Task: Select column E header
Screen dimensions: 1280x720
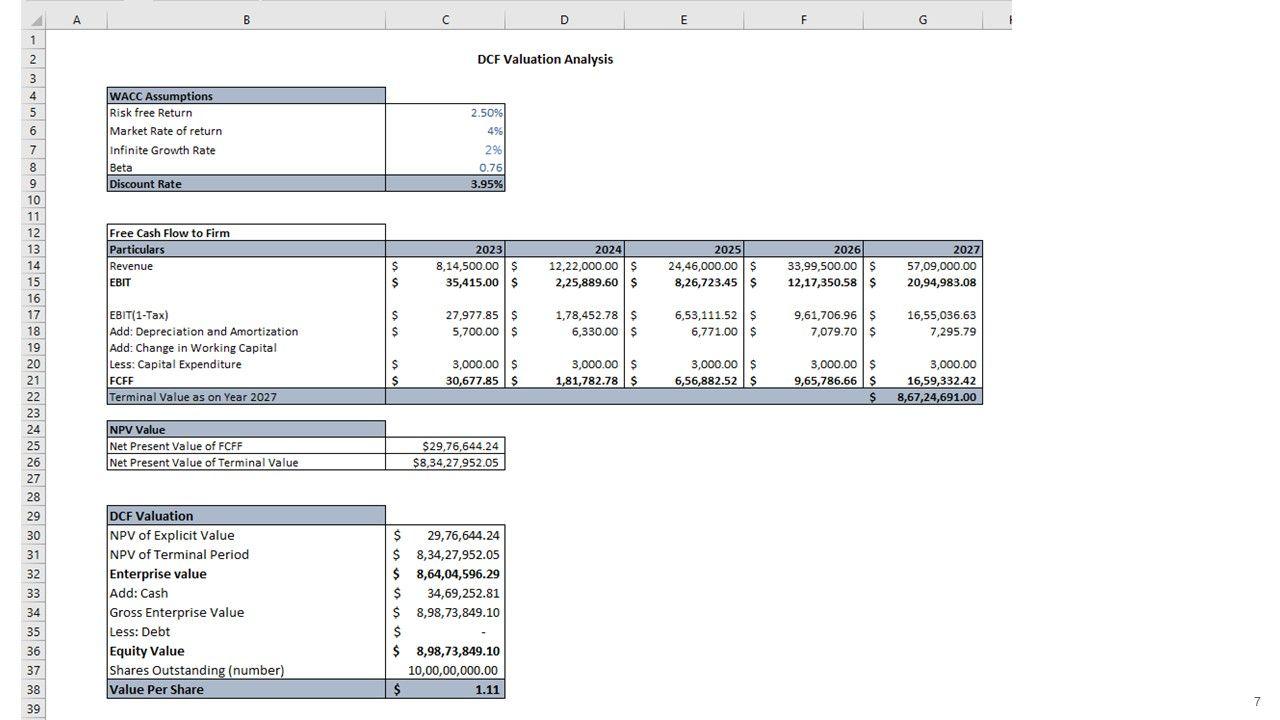Action: point(684,20)
